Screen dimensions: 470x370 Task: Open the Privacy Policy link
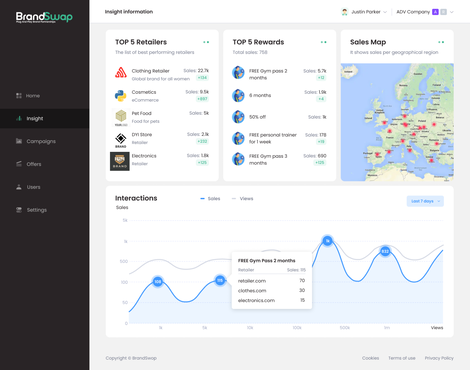pyautogui.click(x=439, y=358)
